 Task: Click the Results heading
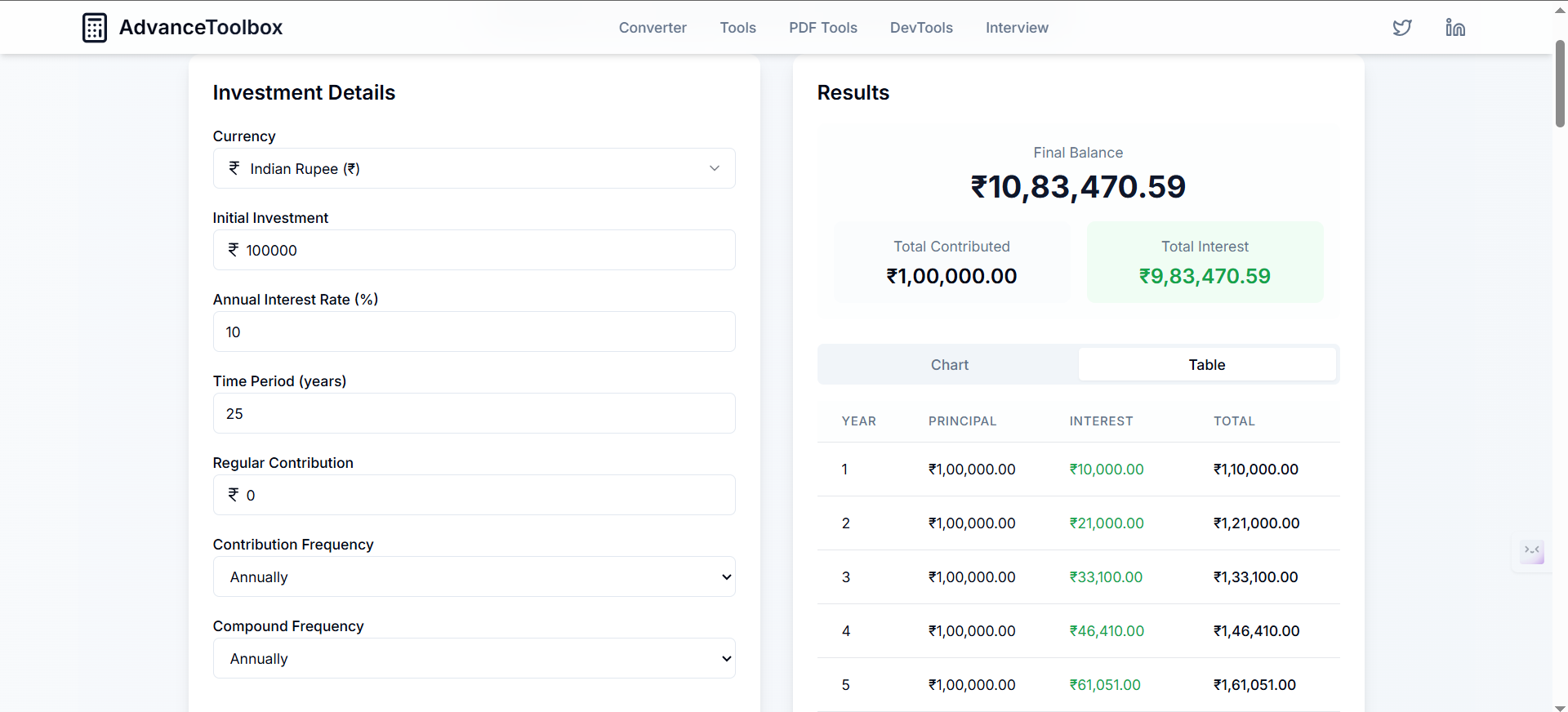[853, 92]
